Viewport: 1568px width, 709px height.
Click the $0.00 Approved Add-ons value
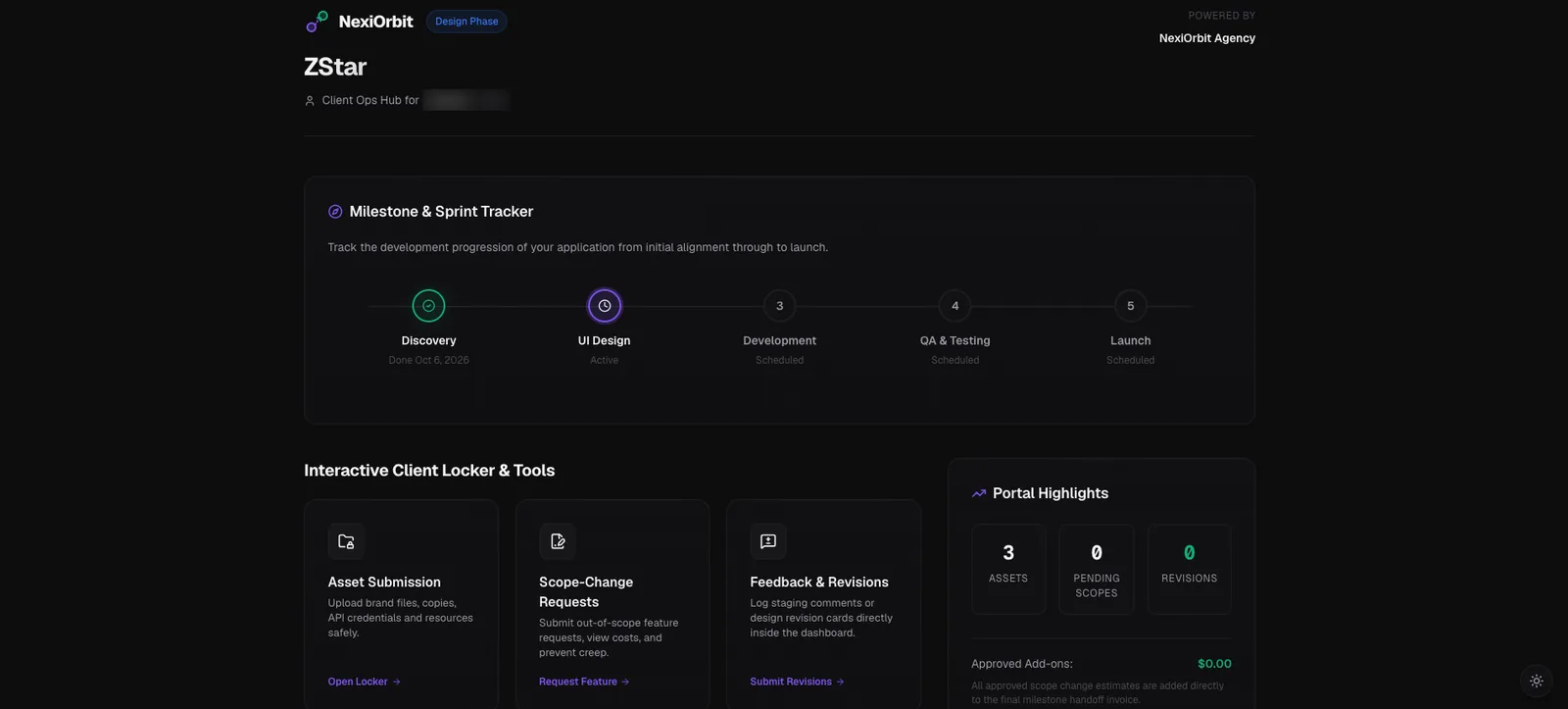(x=1214, y=664)
